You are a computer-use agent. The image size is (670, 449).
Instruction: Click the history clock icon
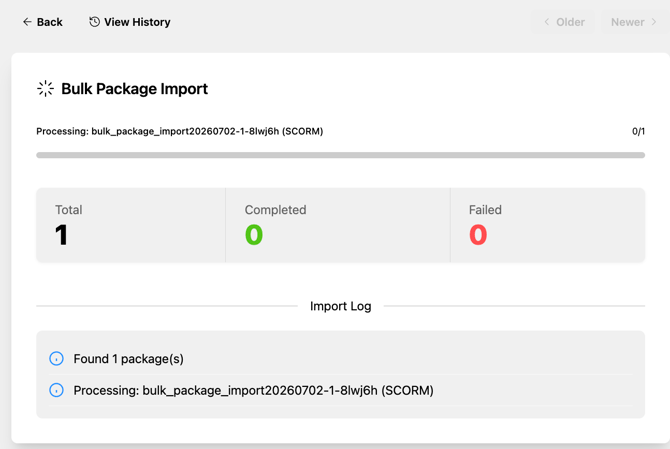coord(94,22)
